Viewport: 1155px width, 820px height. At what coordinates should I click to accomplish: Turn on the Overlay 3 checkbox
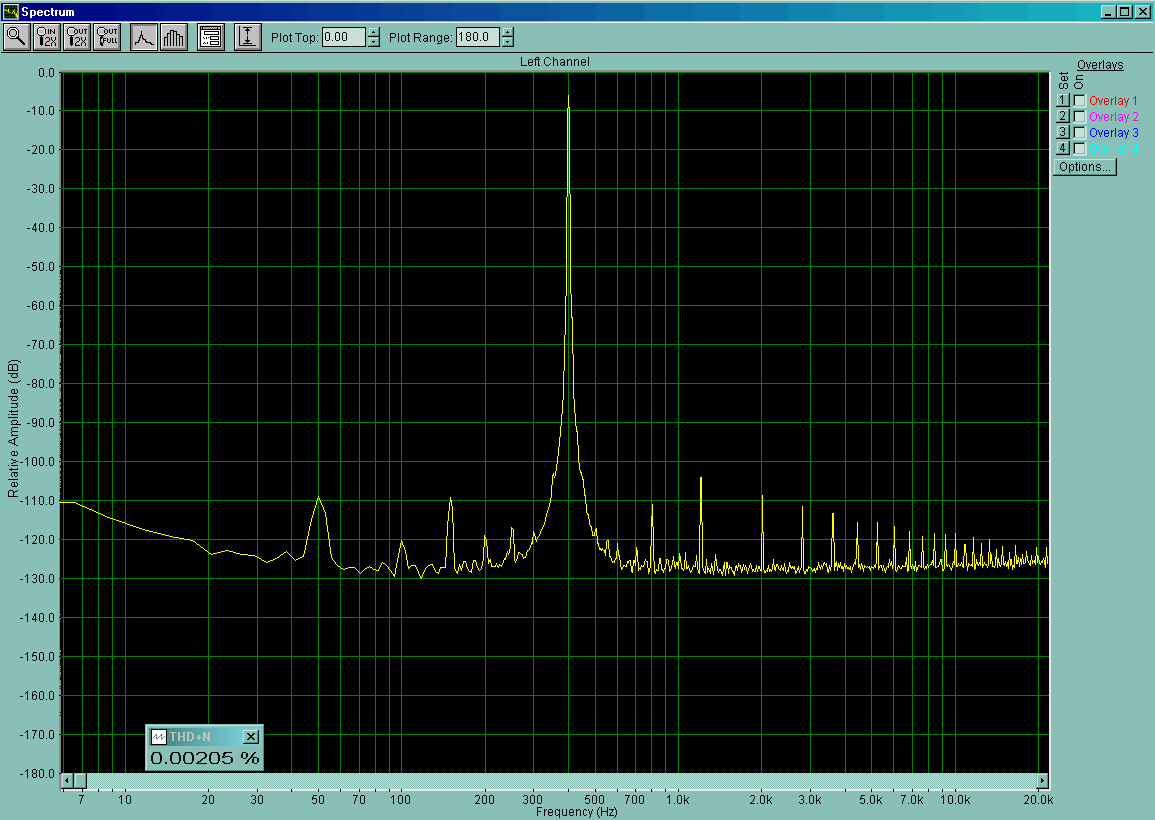click(1080, 133)
